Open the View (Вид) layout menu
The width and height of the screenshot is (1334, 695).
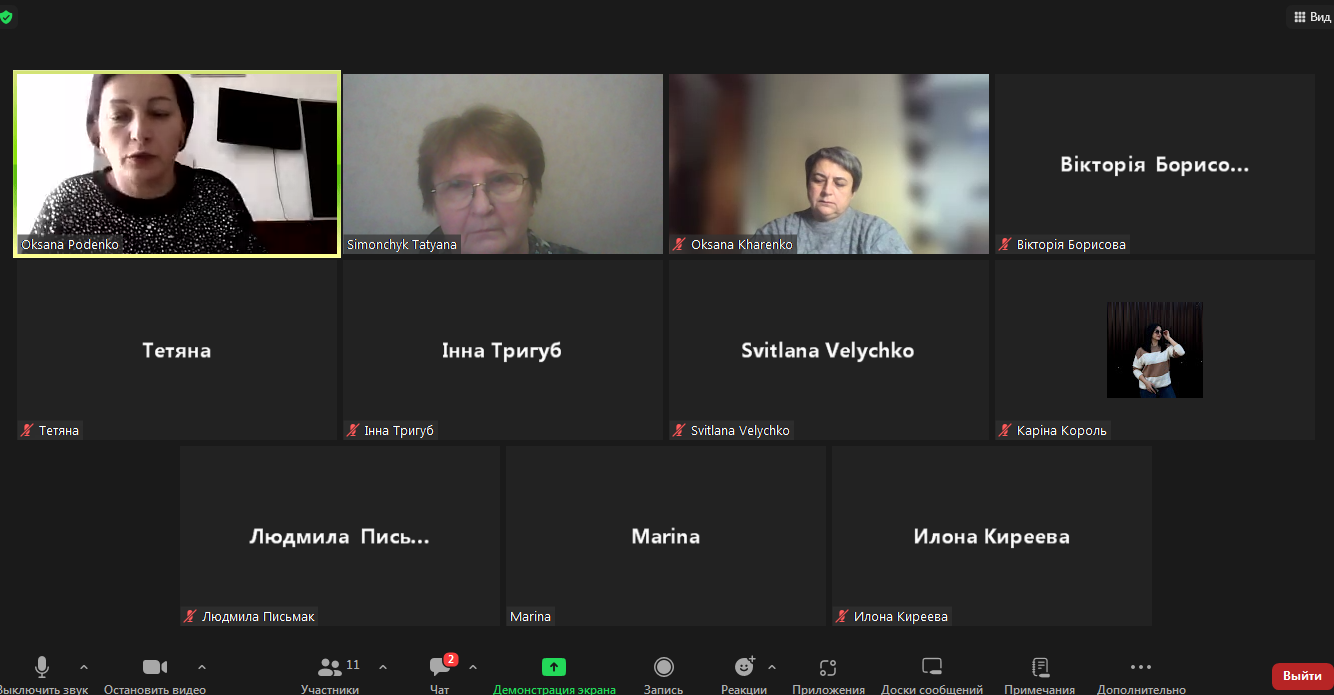1312,17
